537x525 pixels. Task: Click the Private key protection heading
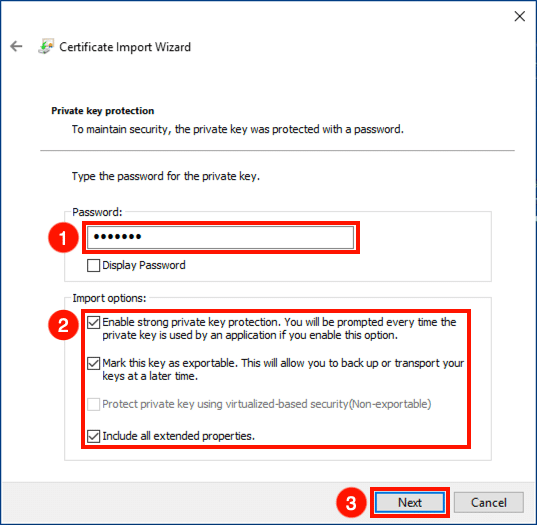pyautogui.click(x=103, y=111)
